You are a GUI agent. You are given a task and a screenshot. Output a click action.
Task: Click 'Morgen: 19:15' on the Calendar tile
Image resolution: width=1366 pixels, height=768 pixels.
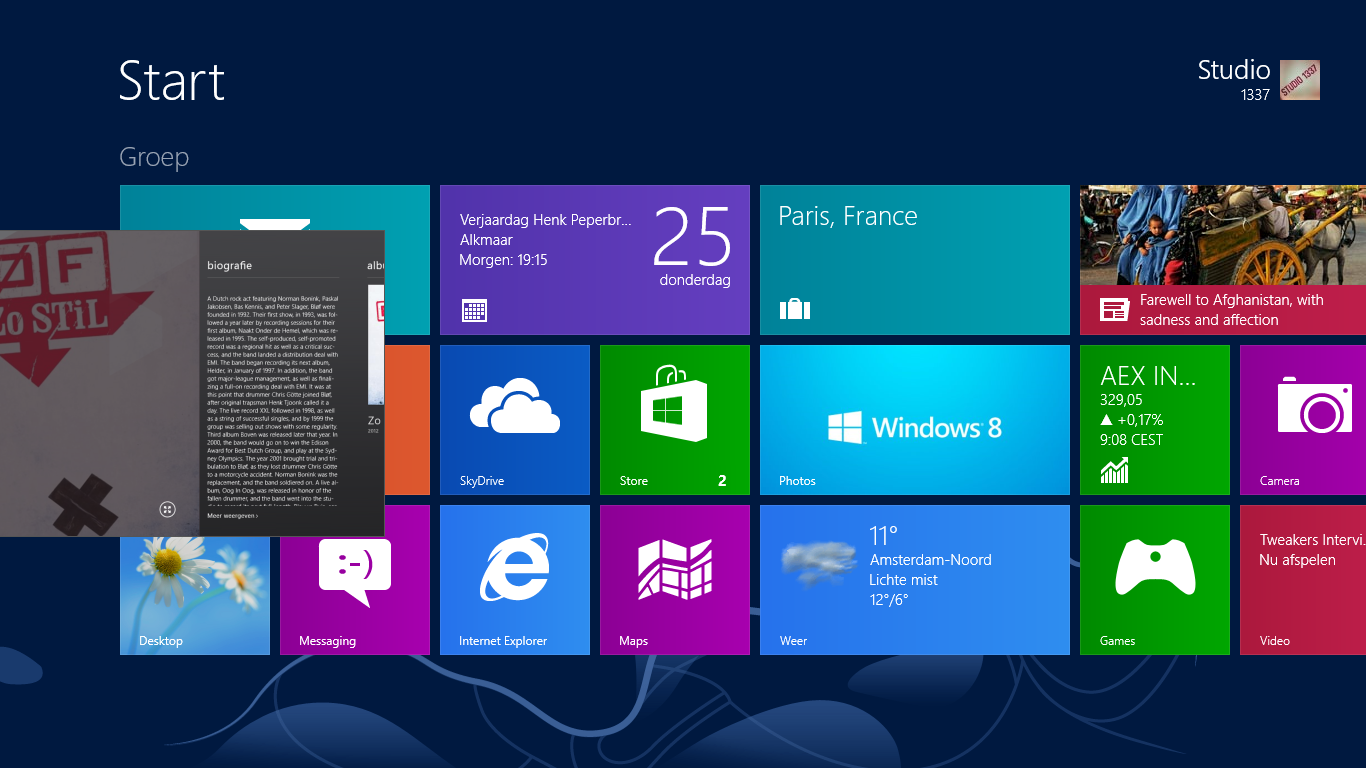[x=503, y=260]
